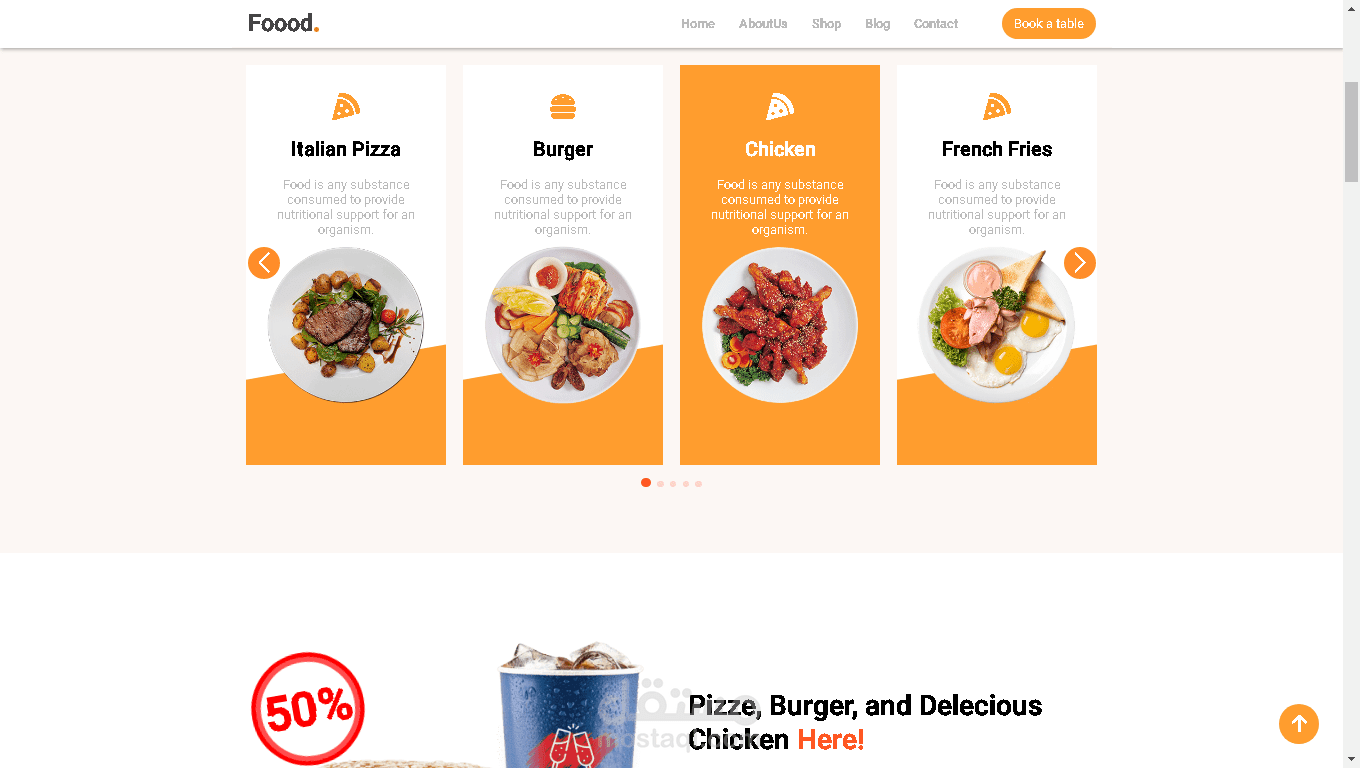Click the burger icon above Burger heading
Screen dimensions: 1360x768
[x=563, y=106]
